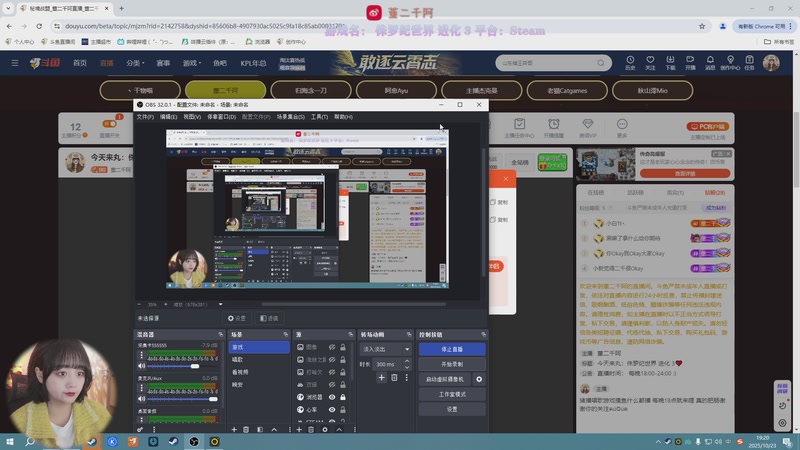Click the 工作室模式 button in OBS
This screenshot has width=800, height=450.
pyautogui.click(x=452, y=394)
